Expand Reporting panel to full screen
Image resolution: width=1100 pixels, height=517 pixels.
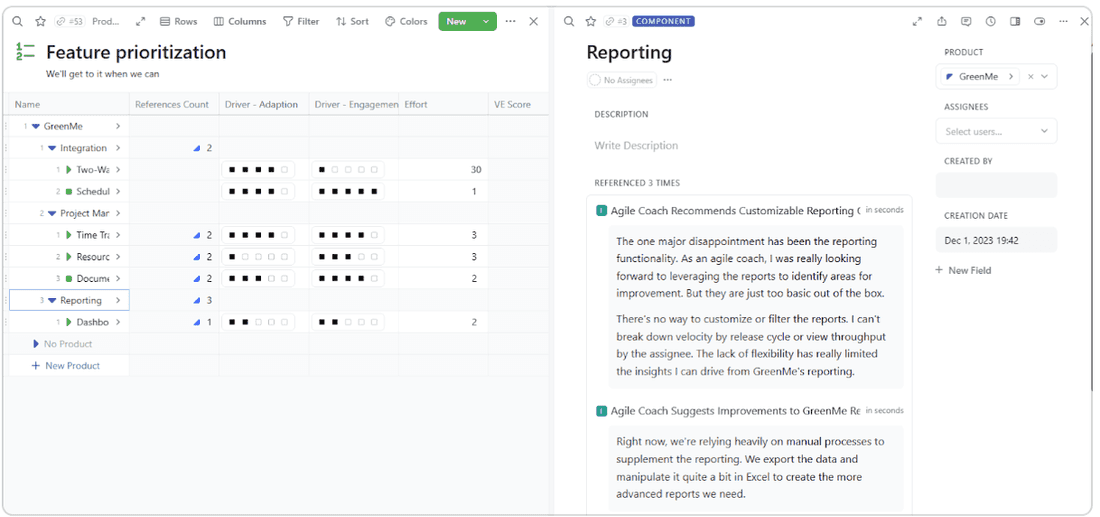tap(917, 22)
